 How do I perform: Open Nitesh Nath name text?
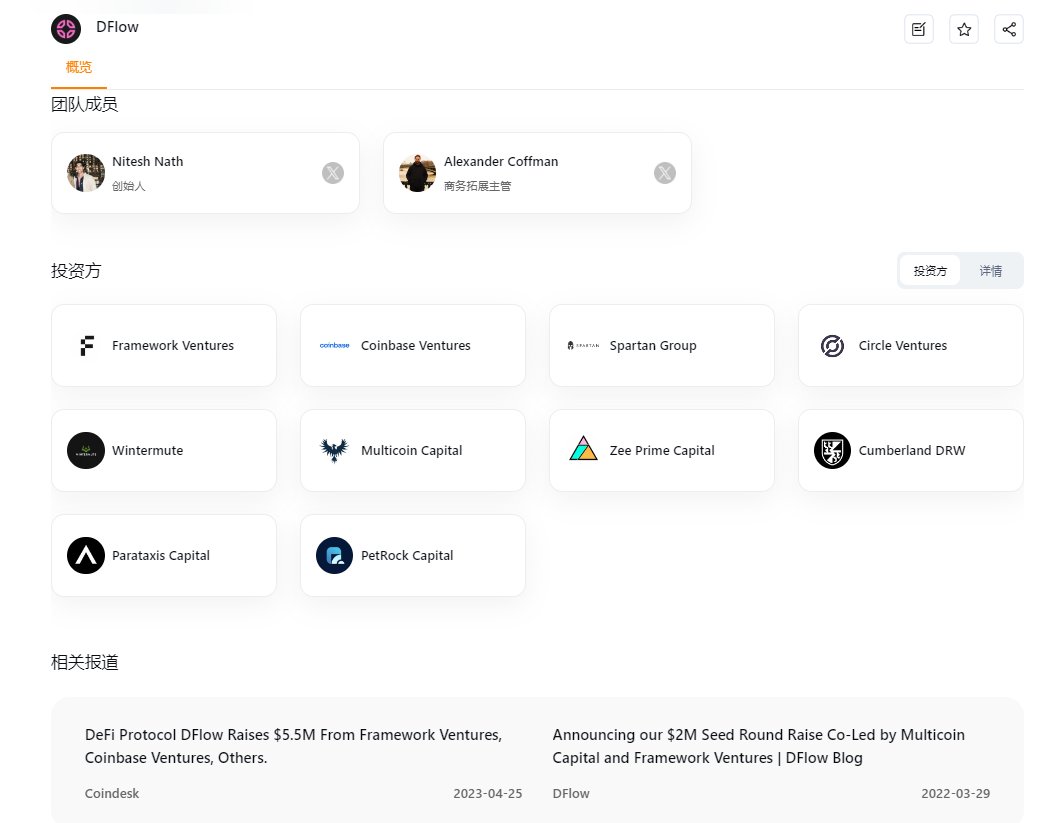pos(147,161)
